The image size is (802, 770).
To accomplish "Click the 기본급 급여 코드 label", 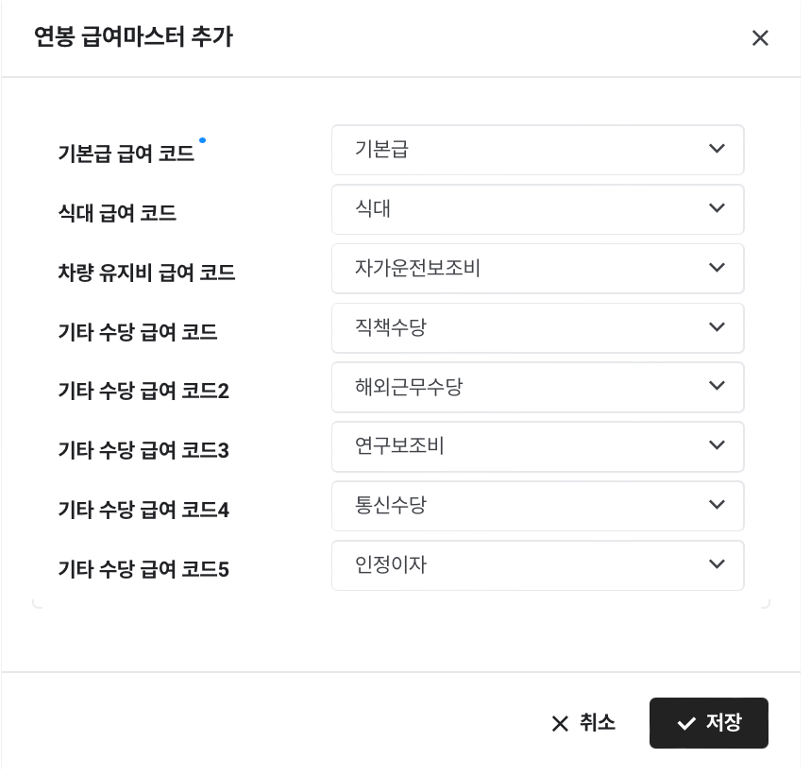I will (x=126, y=154).
